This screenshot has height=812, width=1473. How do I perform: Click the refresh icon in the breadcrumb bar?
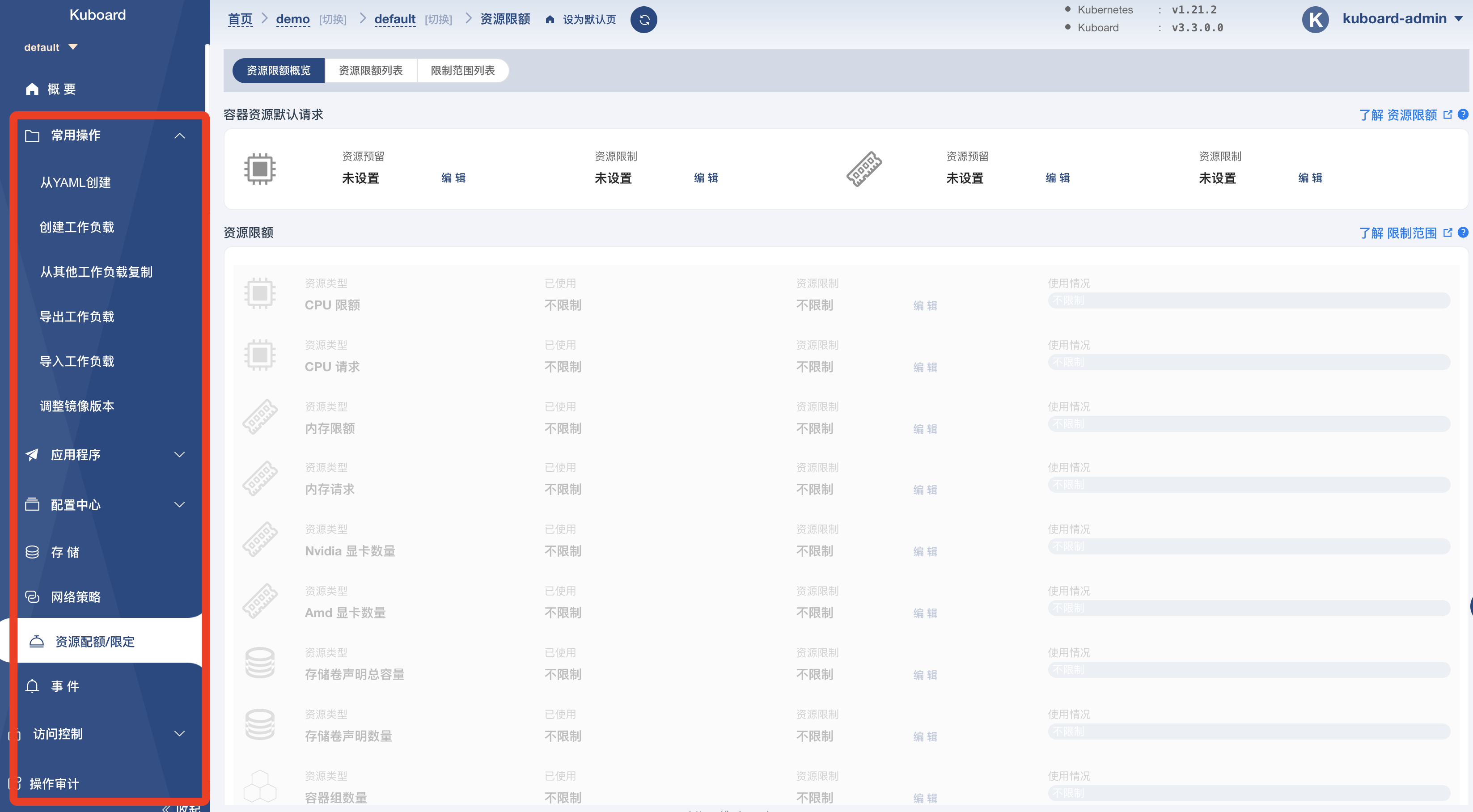click(x=643, y=19)
